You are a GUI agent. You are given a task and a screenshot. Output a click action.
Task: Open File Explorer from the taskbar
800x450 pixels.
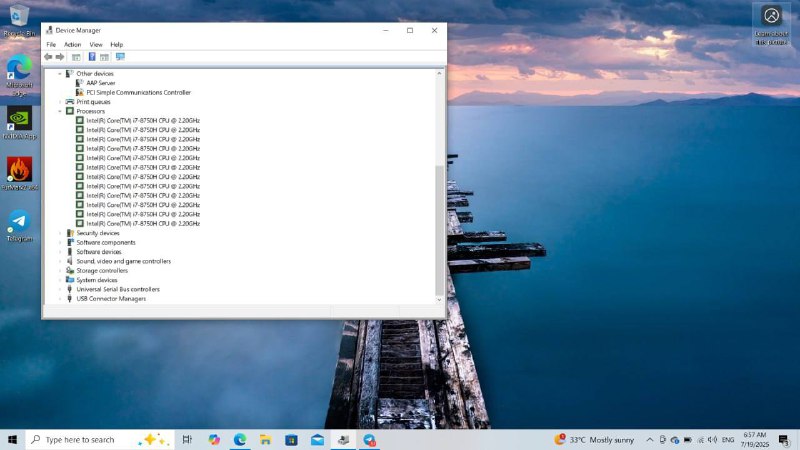[265, 439]
